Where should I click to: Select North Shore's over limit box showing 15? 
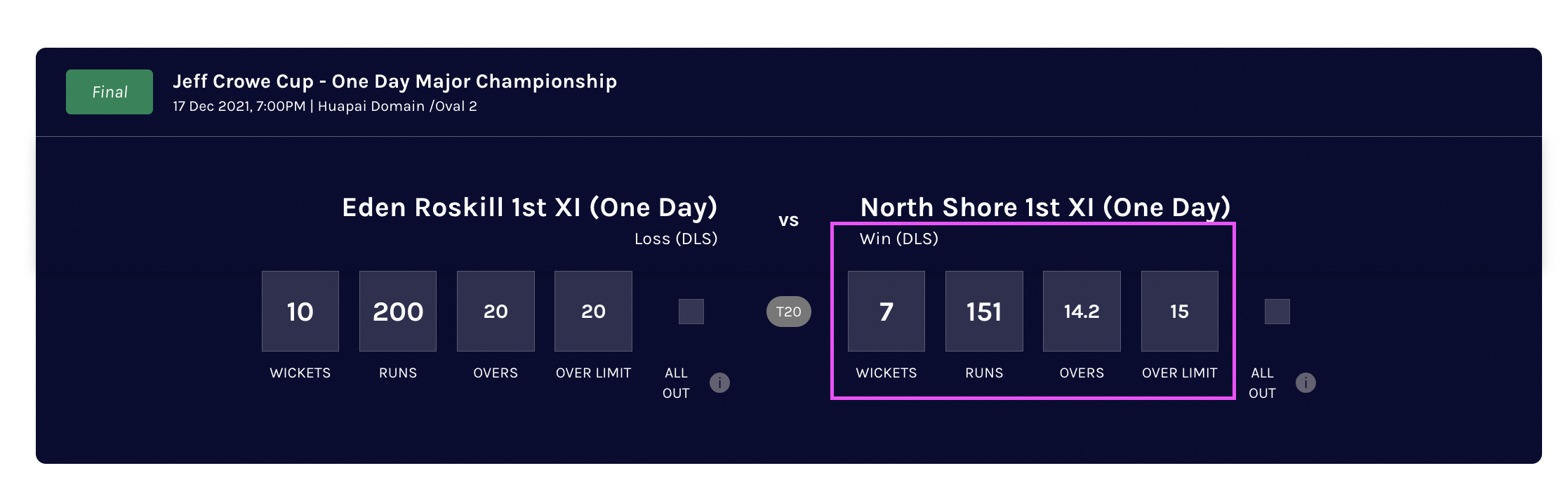click(x=1179, y=312)
